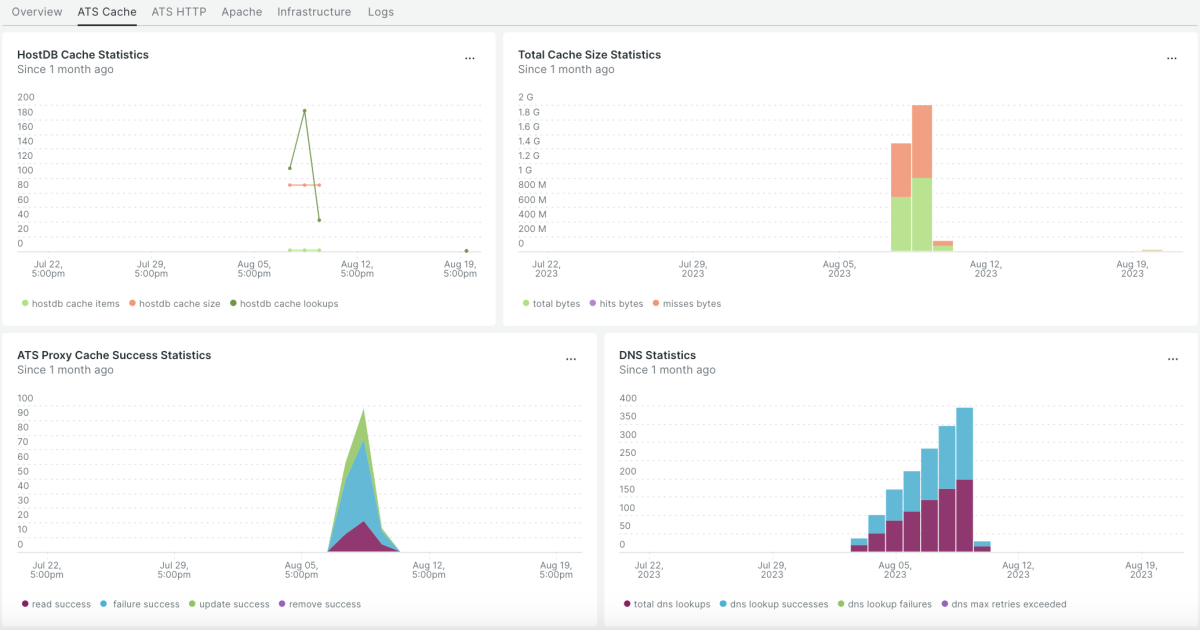This screenshot has width=1200, height=630.
Task: Open the Logs tab
Action: (x=381, y=12)
